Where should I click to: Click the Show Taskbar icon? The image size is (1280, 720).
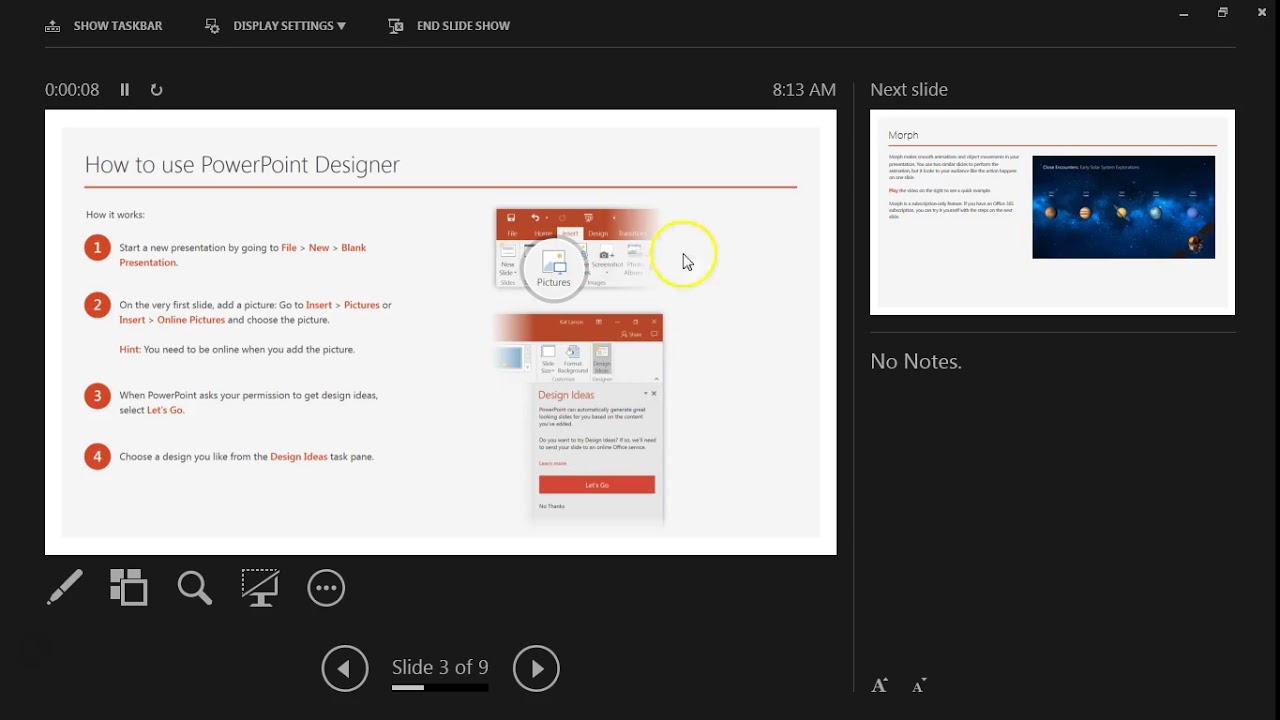(53, 26)
